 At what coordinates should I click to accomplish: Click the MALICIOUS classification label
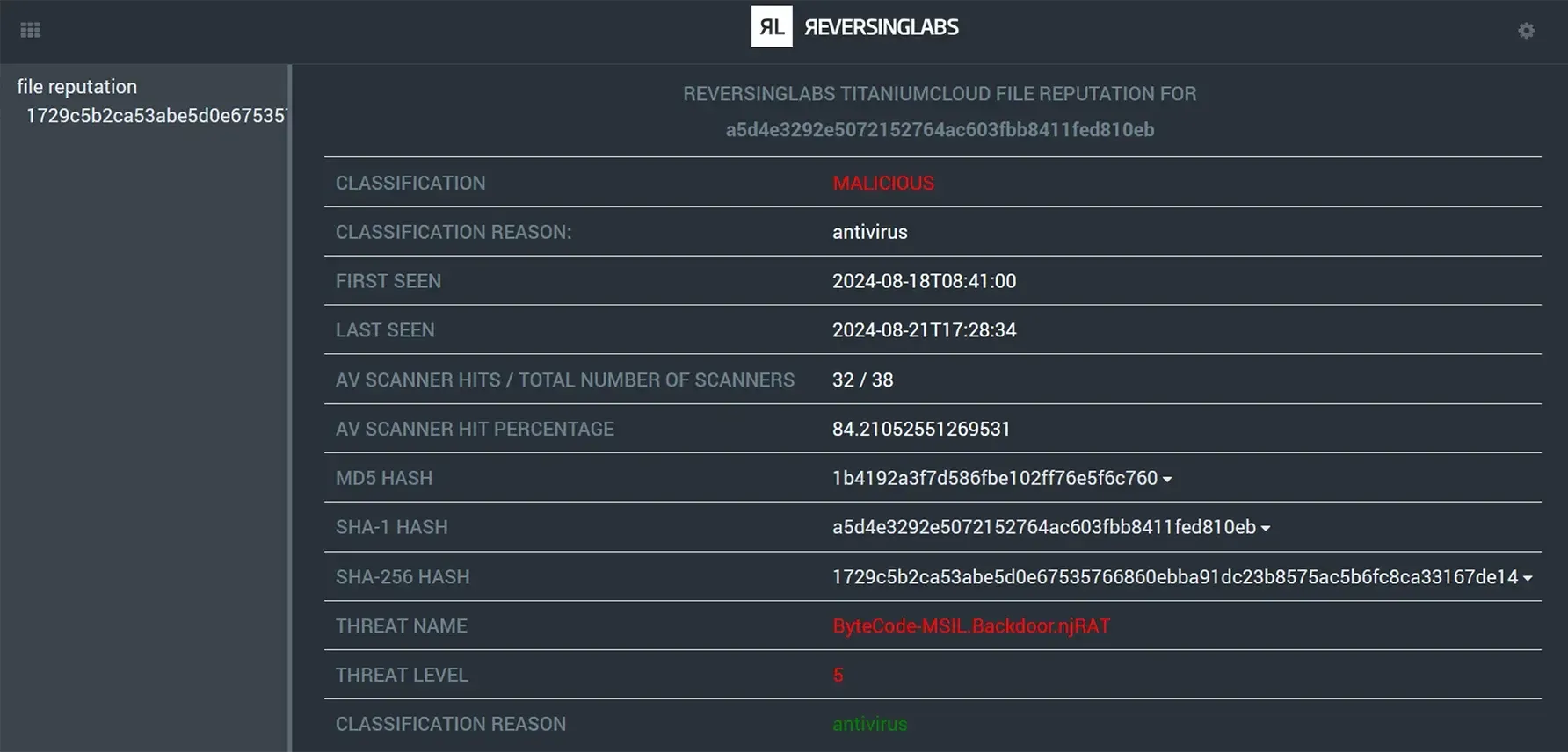pos(883,183)
